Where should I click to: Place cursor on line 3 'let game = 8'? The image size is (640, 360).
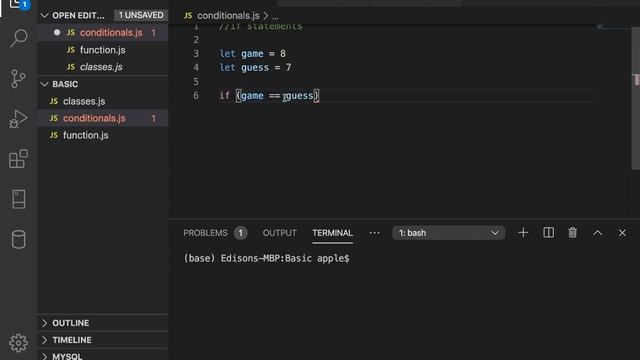(253, 53)
